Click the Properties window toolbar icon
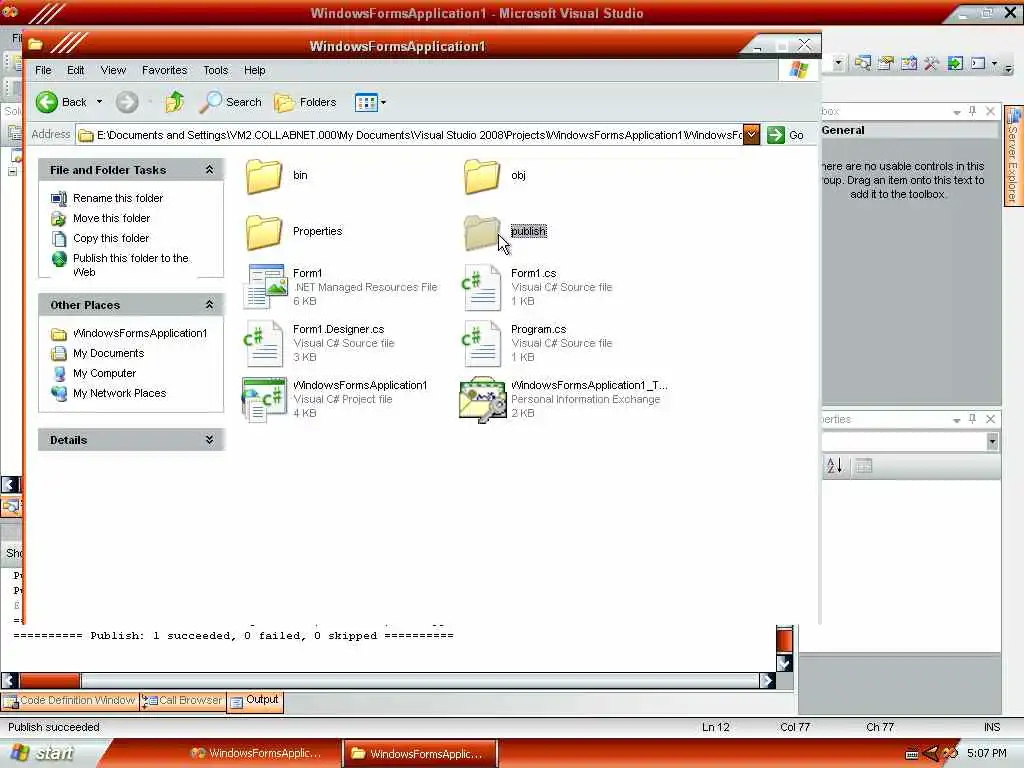 [x=886, y=63]
